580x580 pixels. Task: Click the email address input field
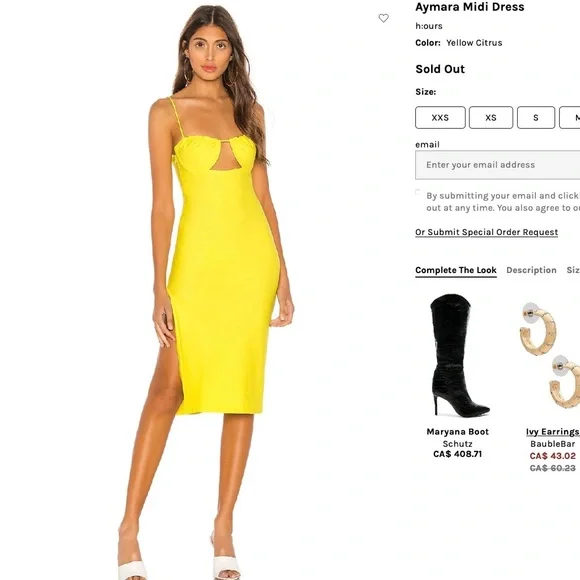[498, 165]
